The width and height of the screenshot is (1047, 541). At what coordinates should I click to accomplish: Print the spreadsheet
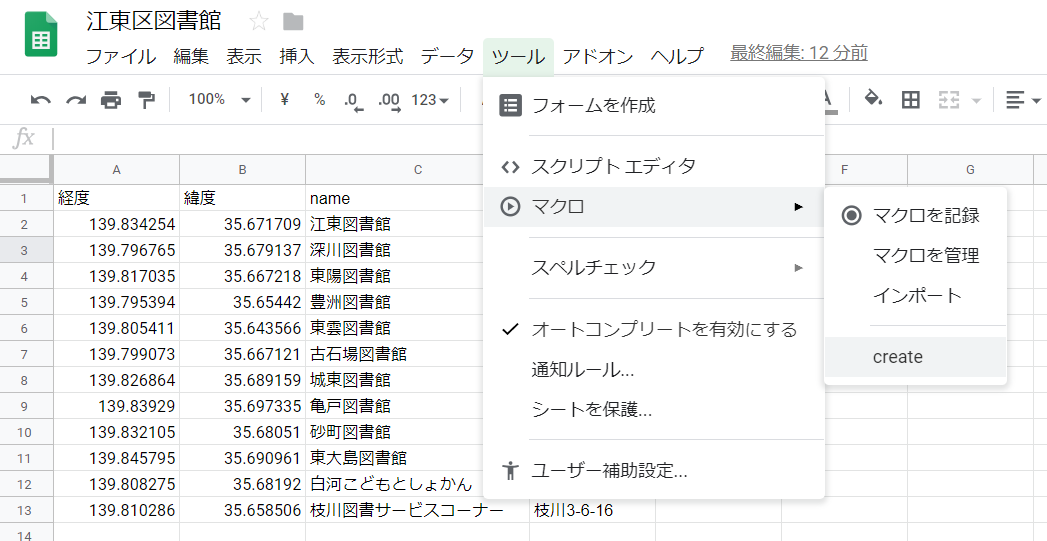[x=111, y=100]
